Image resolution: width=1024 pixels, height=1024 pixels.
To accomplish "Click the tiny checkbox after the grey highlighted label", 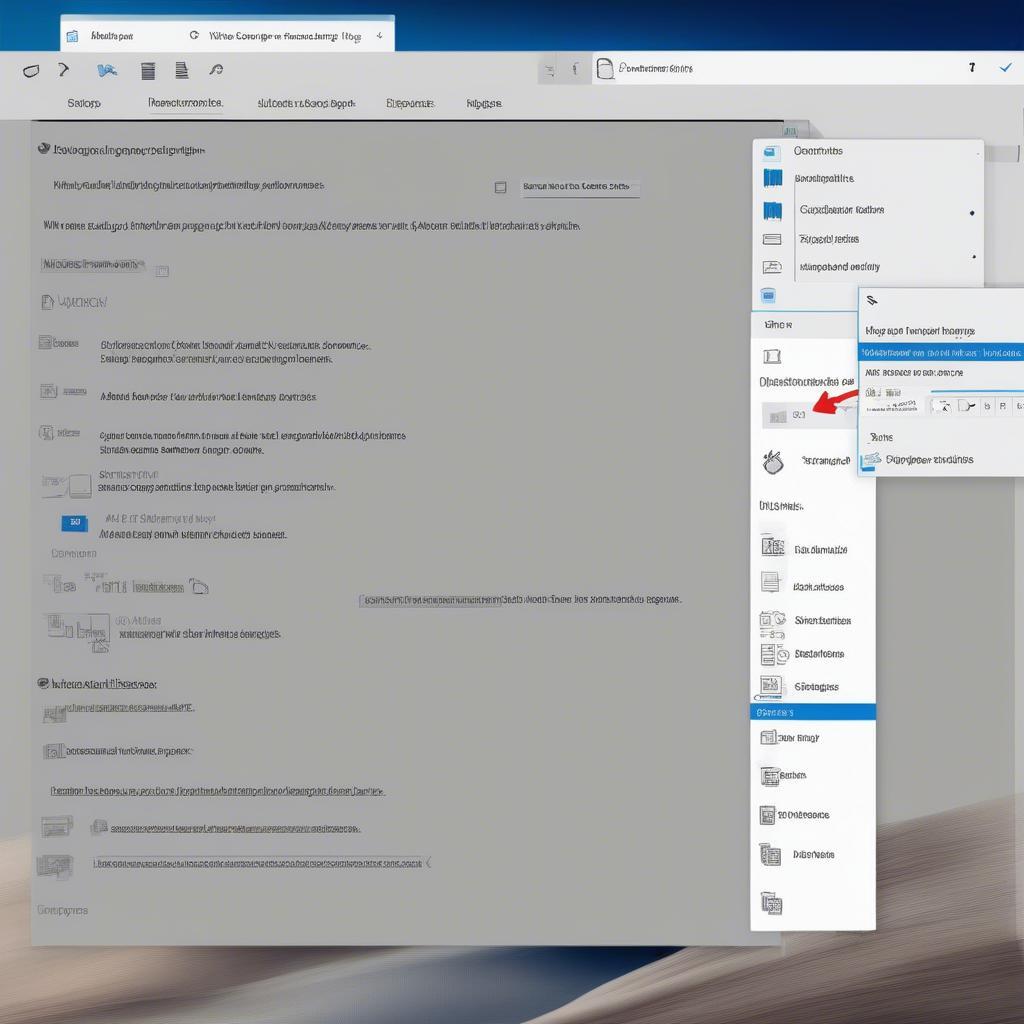I will 162,271.
